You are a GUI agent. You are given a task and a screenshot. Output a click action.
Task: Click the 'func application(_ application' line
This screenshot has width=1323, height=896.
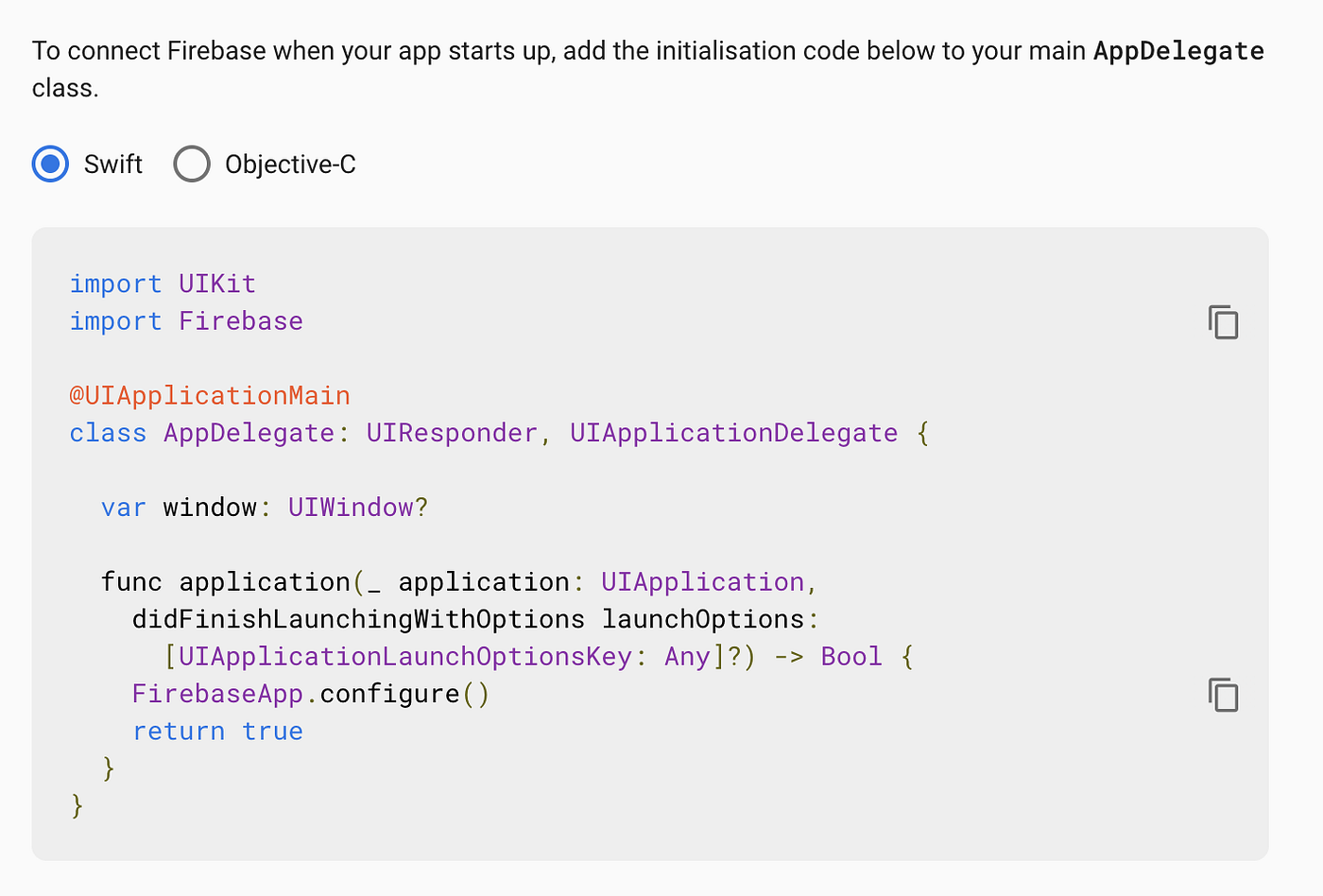coord(459,581)
